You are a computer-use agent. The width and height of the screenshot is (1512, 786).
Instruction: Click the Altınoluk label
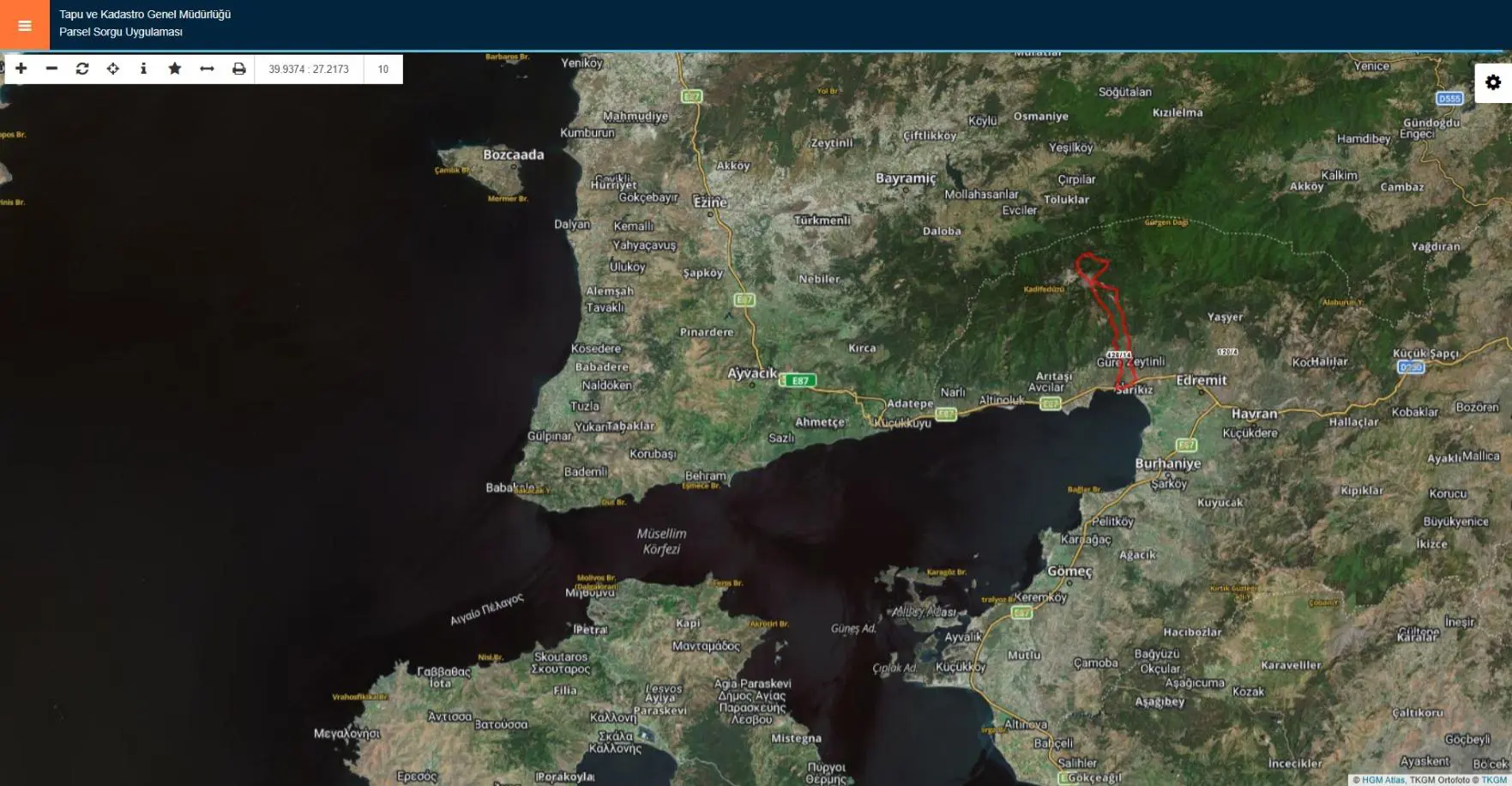(1002, 400)
